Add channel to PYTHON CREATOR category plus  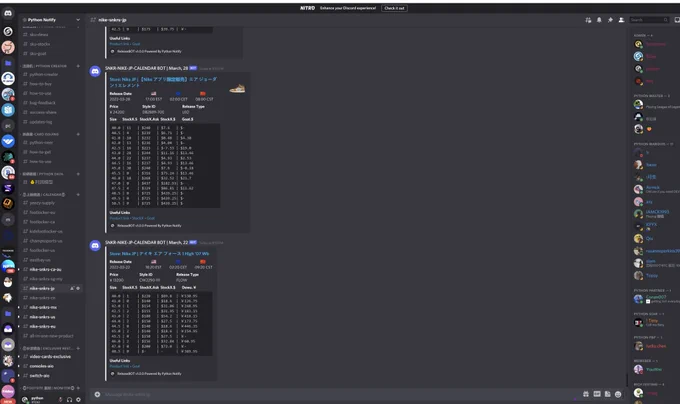(x=78, y=66)
